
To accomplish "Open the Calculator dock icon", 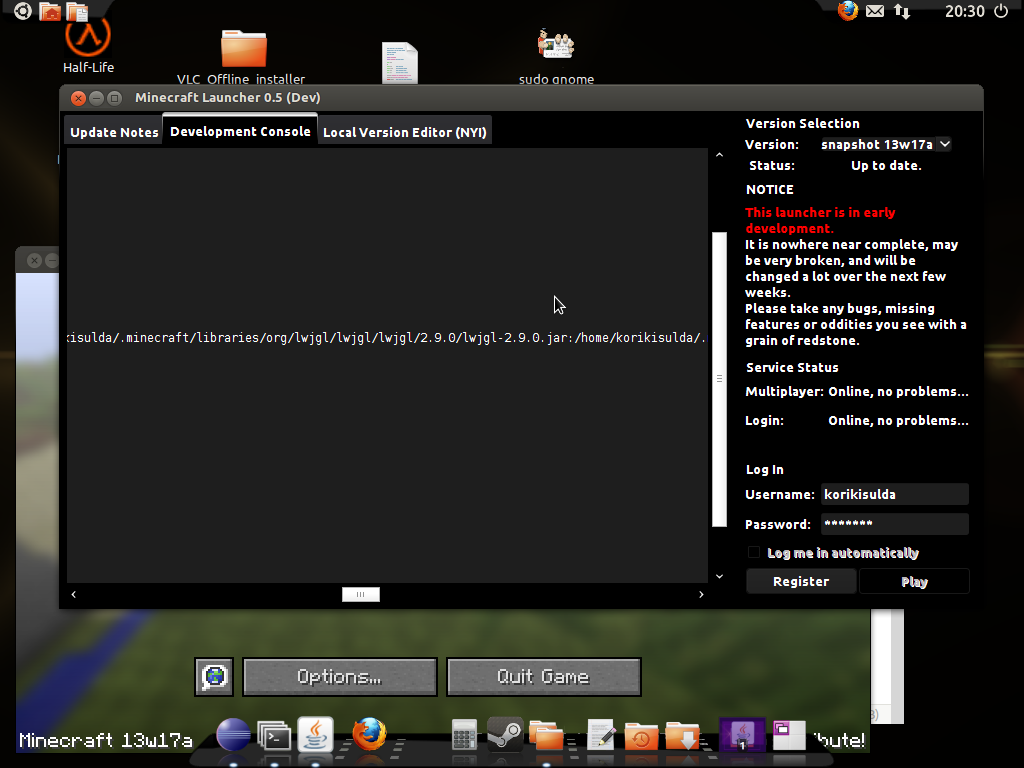I will tap(463, 736).
